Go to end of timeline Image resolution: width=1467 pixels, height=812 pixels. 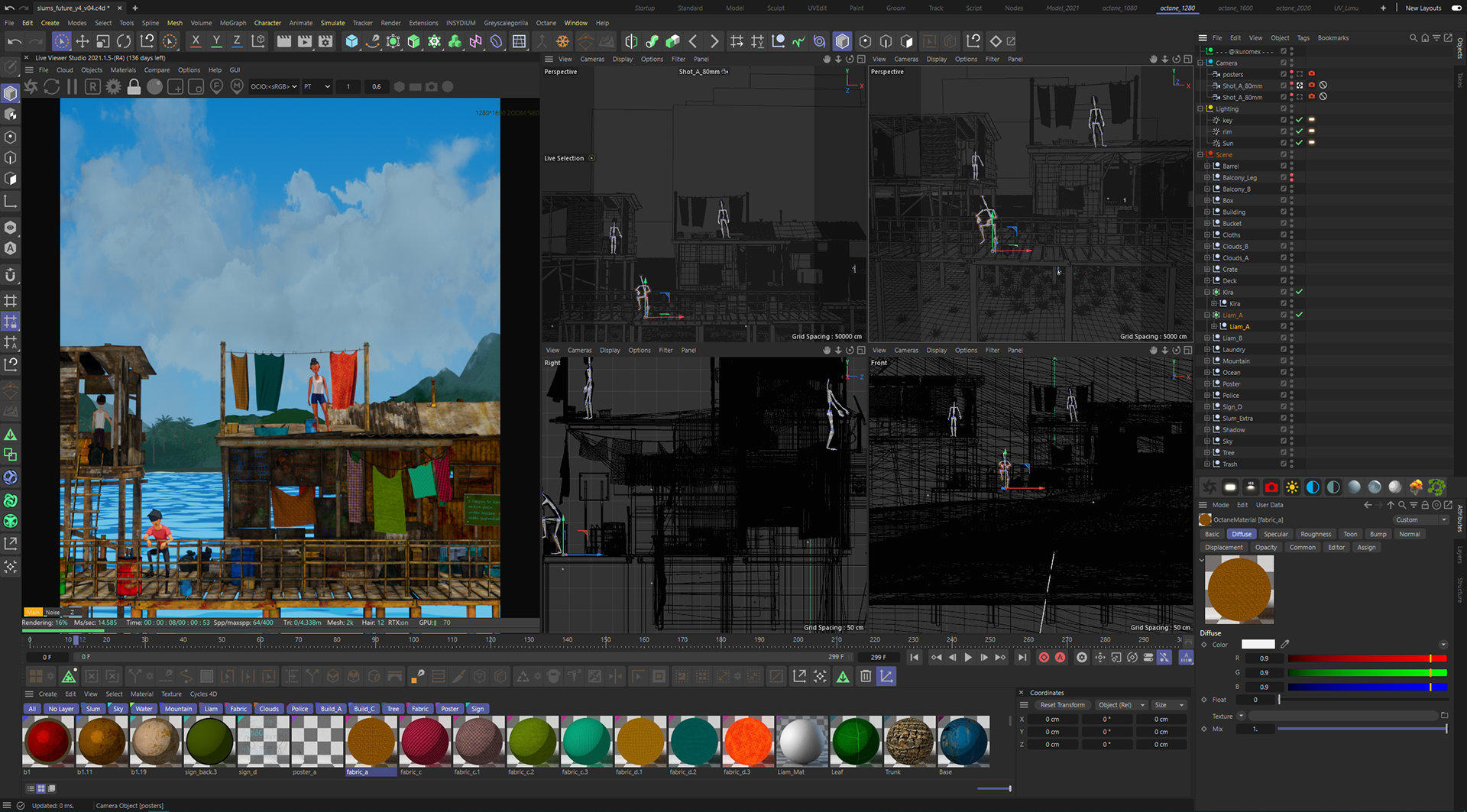(x=1022, y=657)
